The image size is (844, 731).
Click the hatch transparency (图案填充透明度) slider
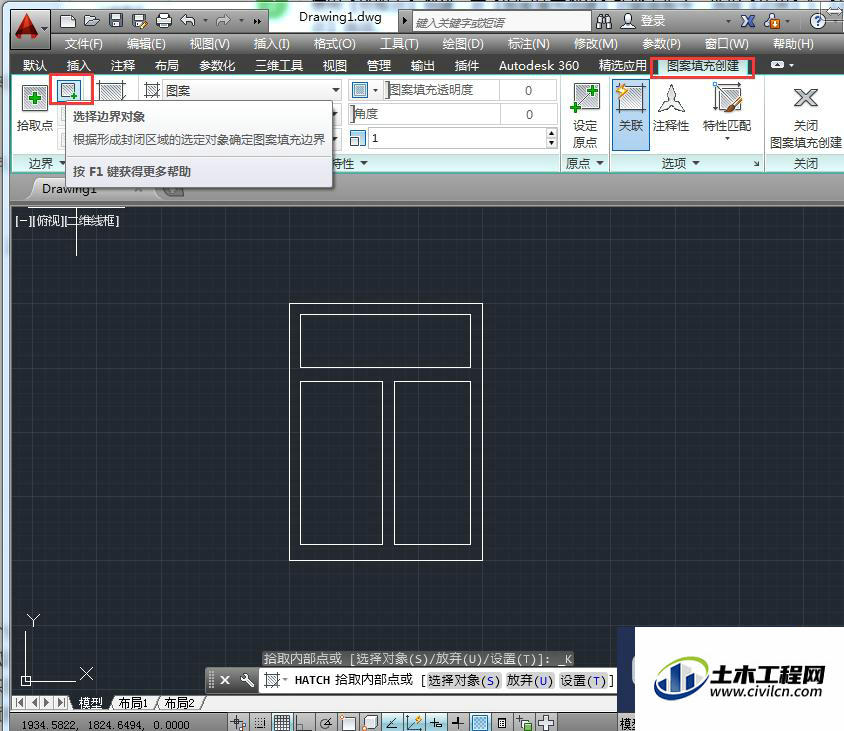(x=443, y=90)
